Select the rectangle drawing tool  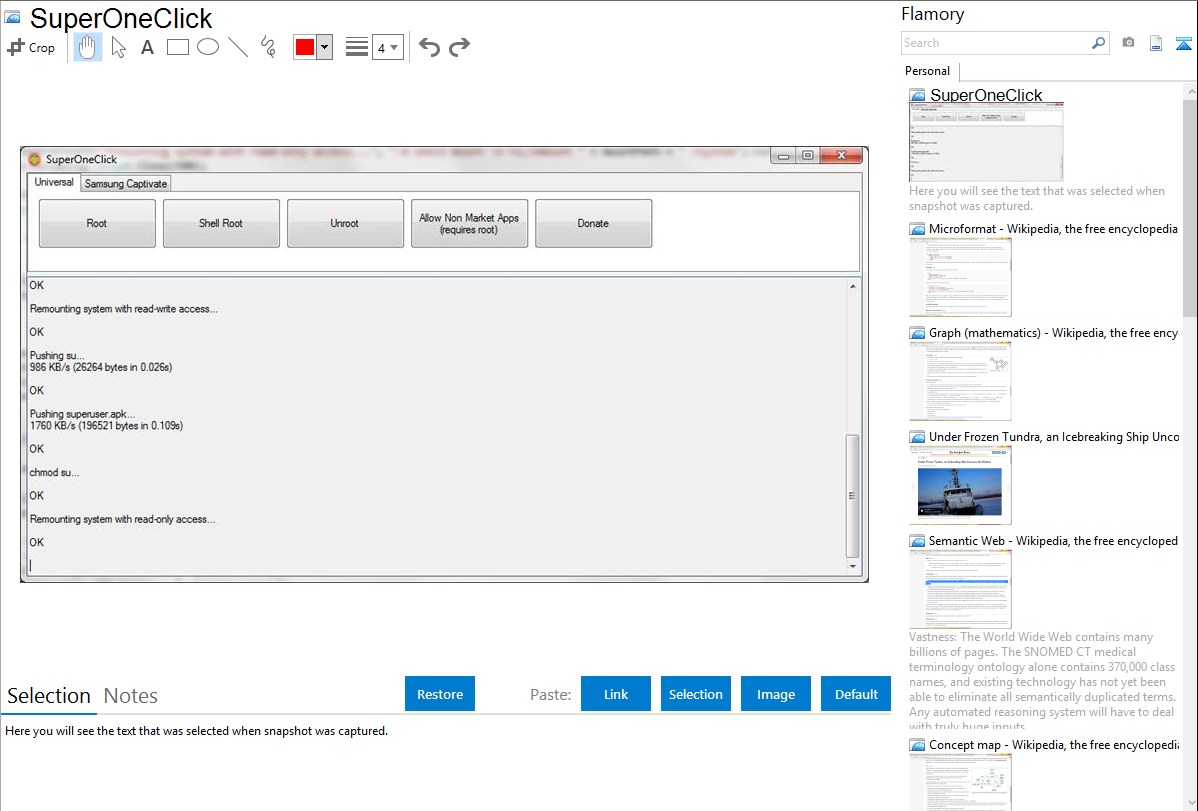[x=177, y=47]
